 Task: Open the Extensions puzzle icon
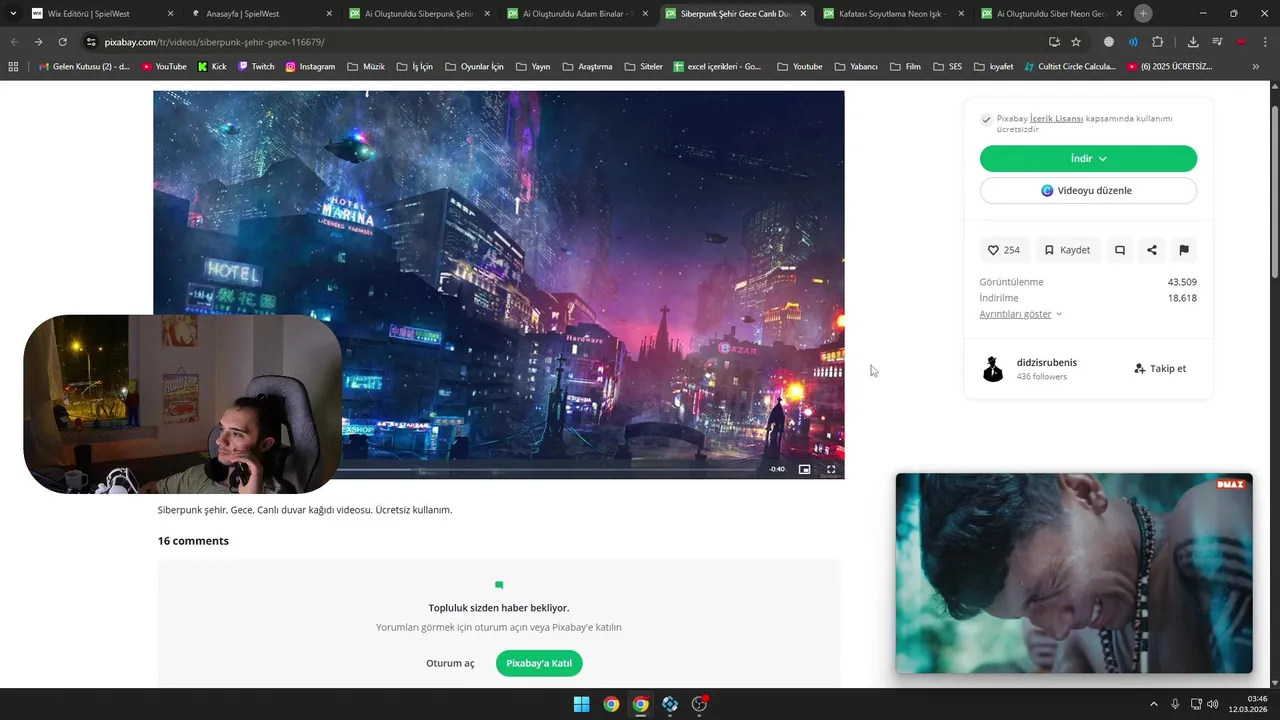click(1158, 42)
